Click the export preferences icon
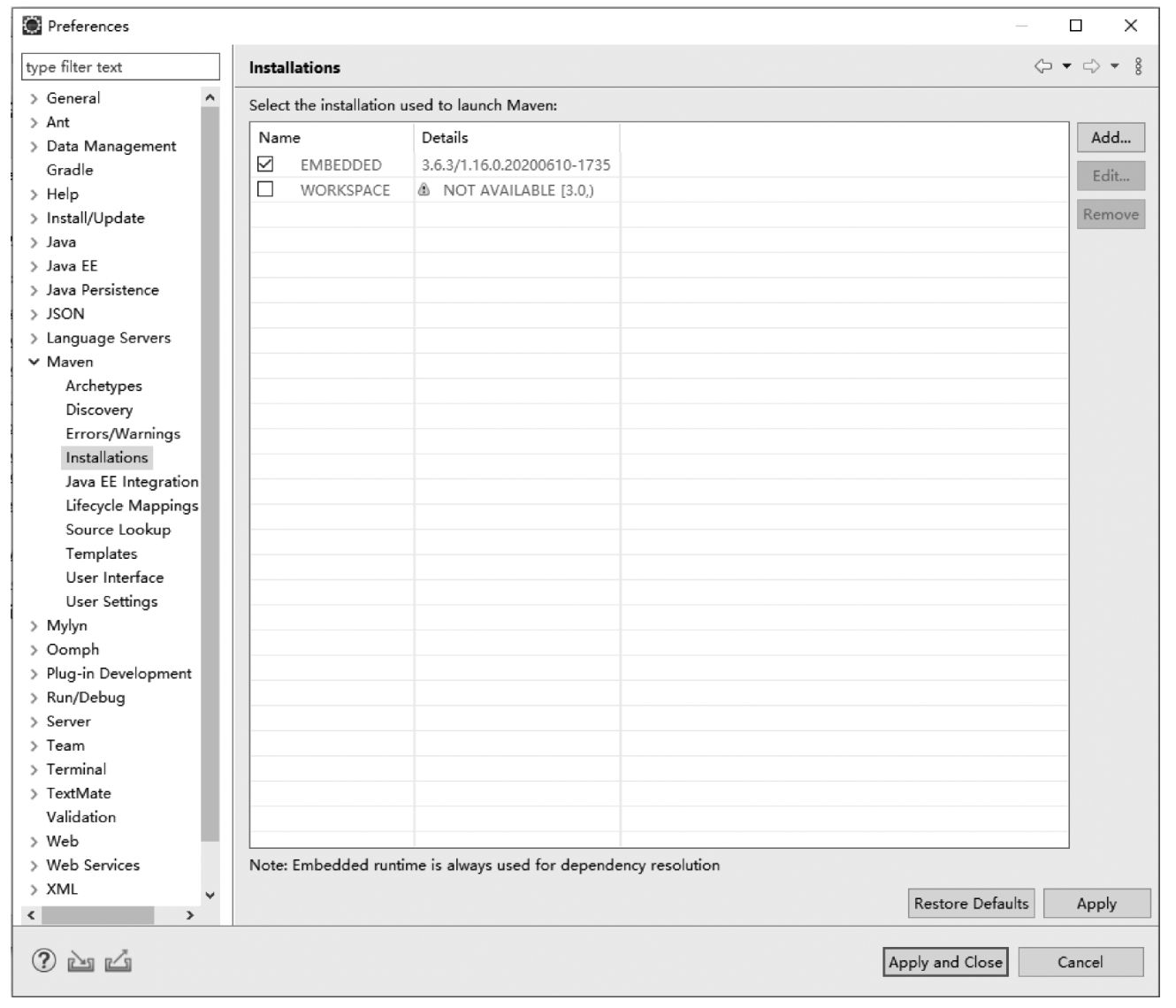The width and height of the screenshot is (1176, 1008). 118,960
